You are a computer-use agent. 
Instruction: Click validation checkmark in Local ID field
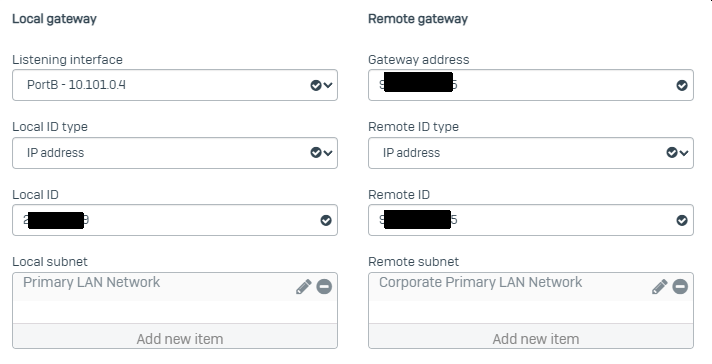[x=326, y=221]
